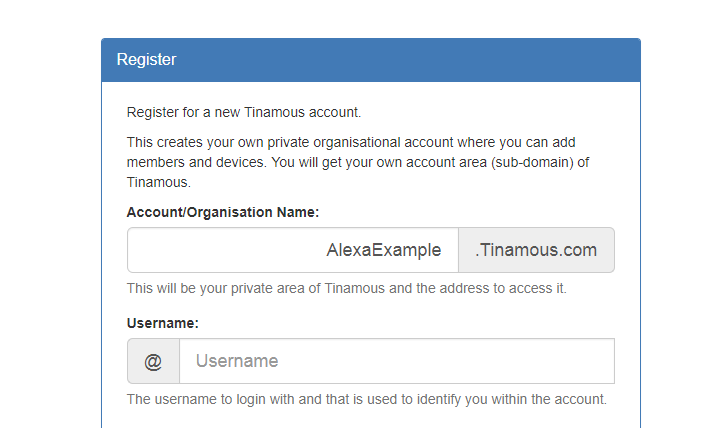Click "Register for a new Tinamous account." text
Image resolution: width=702 pixels, height=428 pixels.
[x=244, y=112]
